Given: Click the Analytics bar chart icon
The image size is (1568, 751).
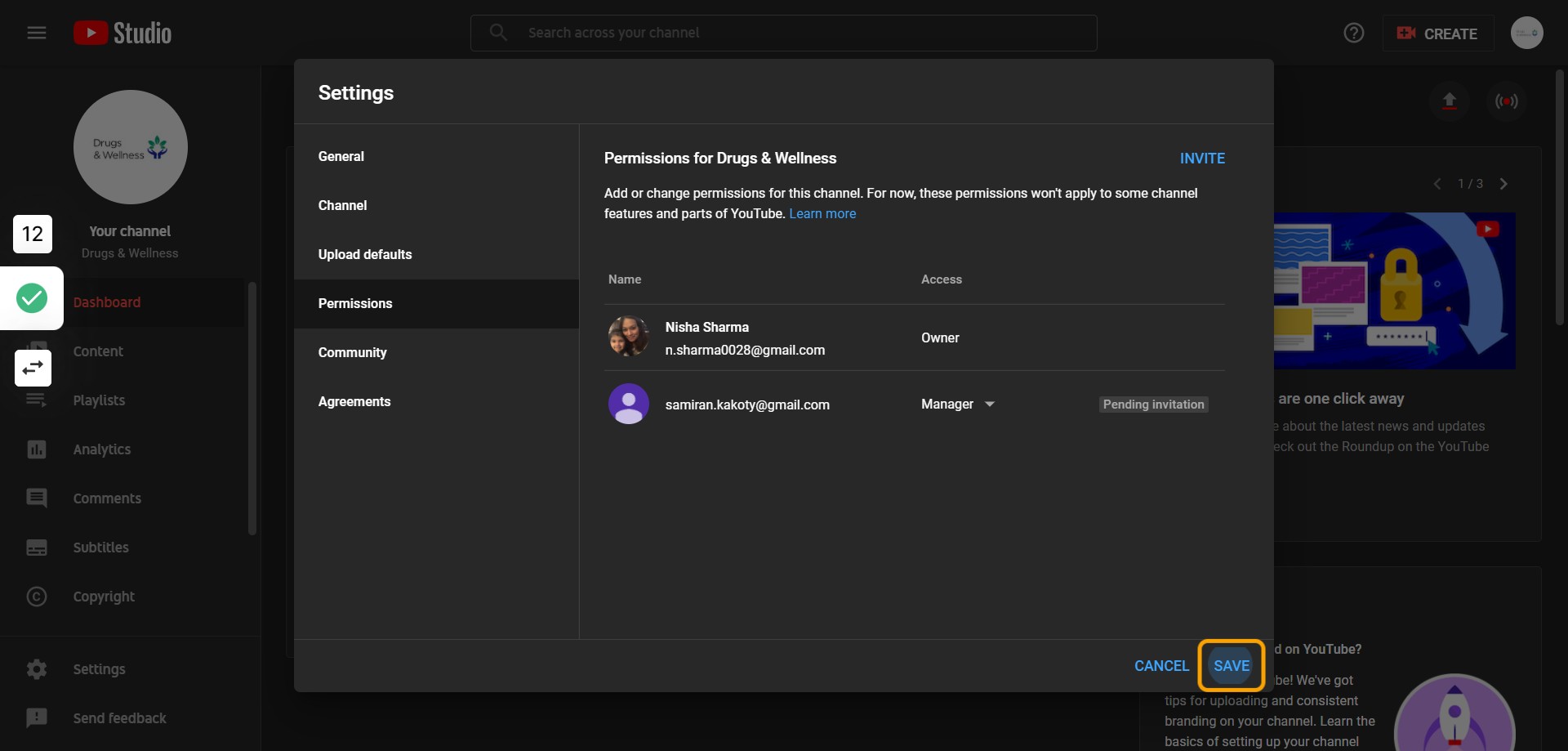Looking at the screenshot, I should [37, 449].
